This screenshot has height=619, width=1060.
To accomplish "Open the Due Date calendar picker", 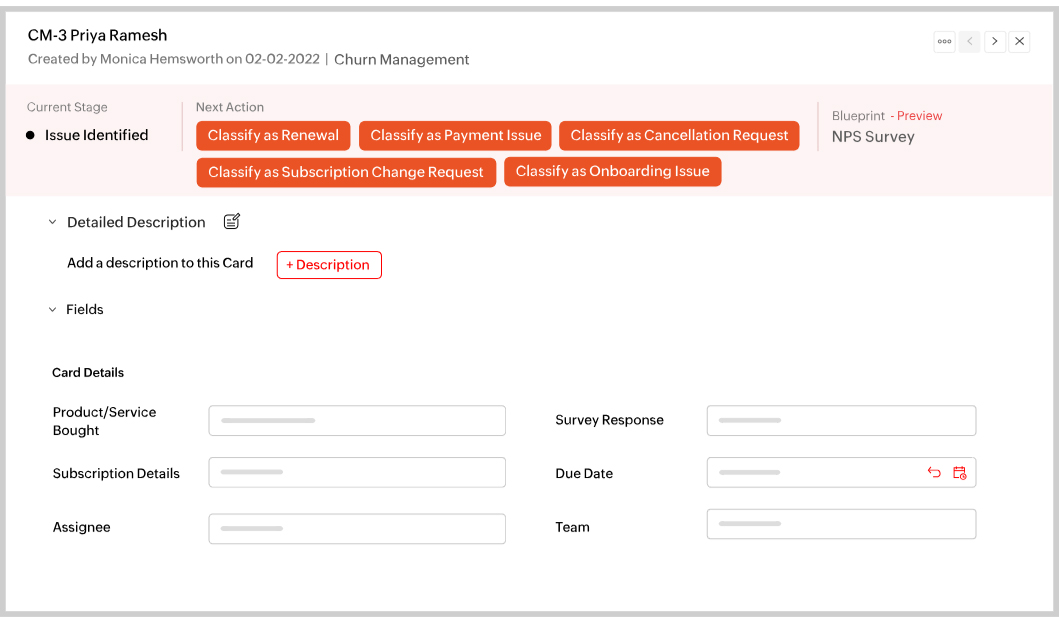I will [x=959, y=472].
